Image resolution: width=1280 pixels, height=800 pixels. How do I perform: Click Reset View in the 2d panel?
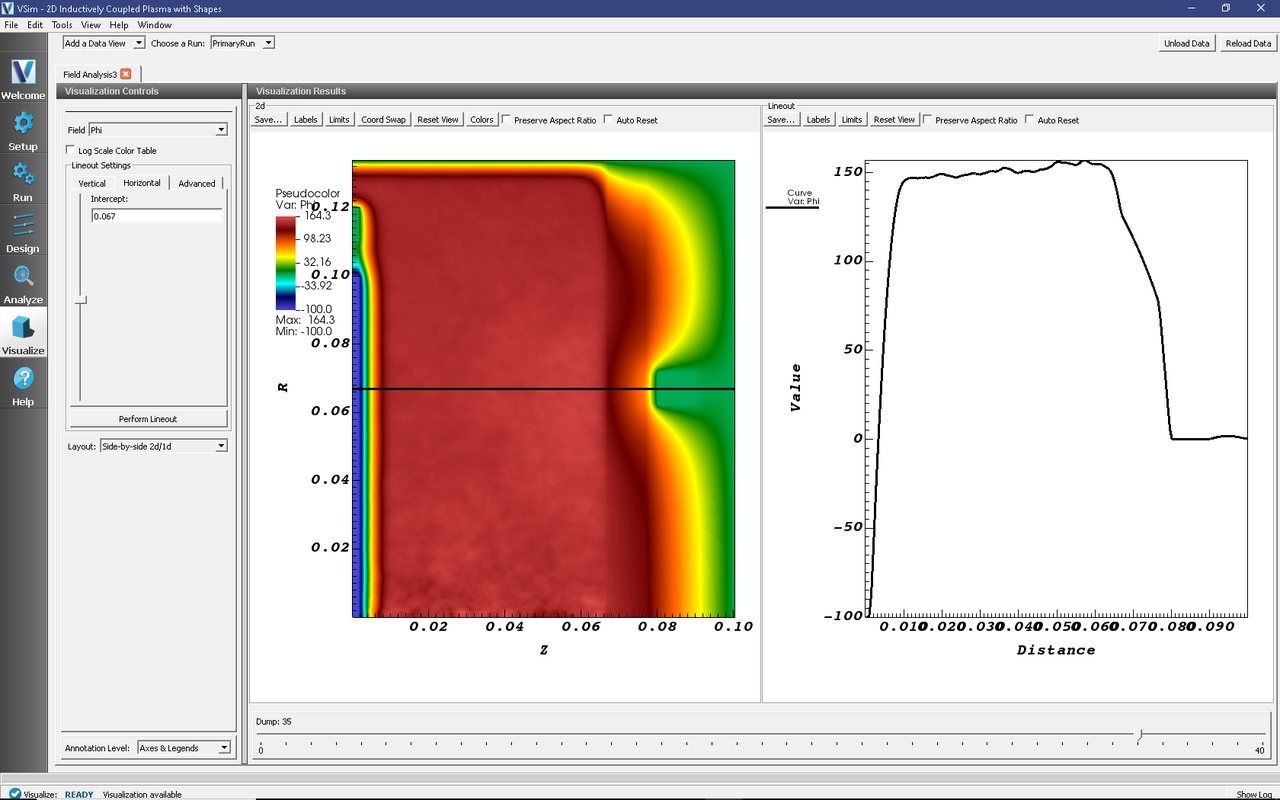(438, 120)
